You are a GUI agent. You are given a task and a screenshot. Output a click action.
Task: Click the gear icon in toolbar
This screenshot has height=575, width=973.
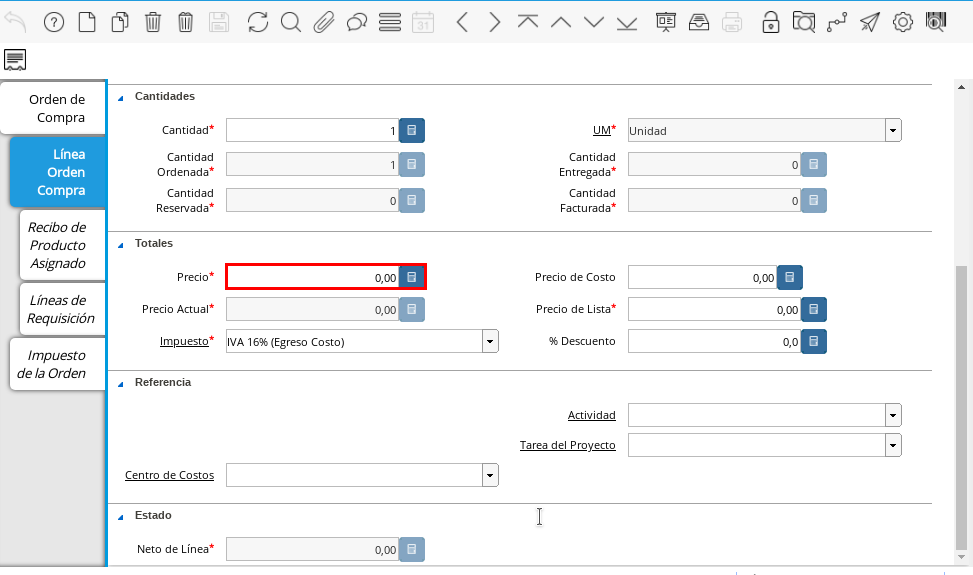pyautogui.click(x=903, y=23)
